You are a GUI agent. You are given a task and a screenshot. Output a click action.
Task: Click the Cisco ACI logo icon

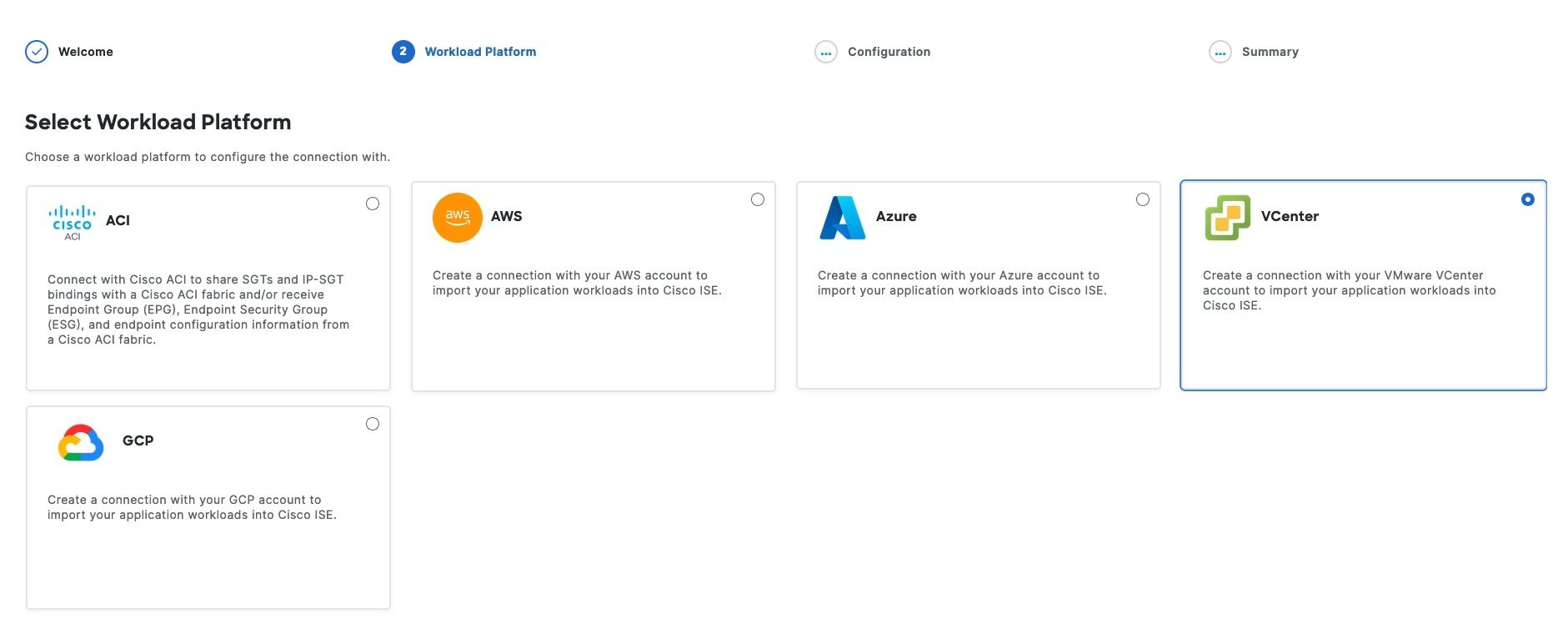(x=73, y=223)
